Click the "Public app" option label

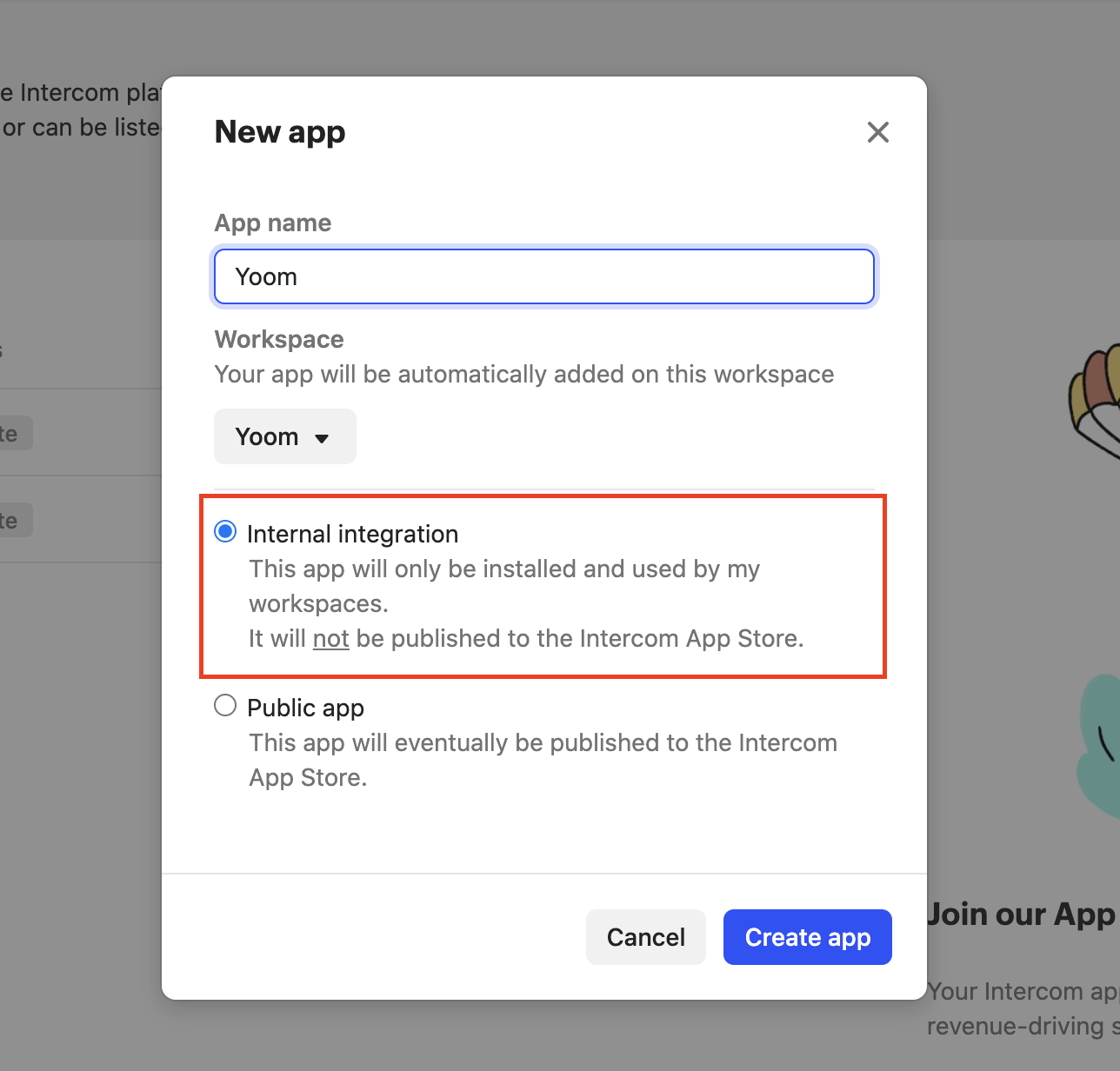click(305, 708)
